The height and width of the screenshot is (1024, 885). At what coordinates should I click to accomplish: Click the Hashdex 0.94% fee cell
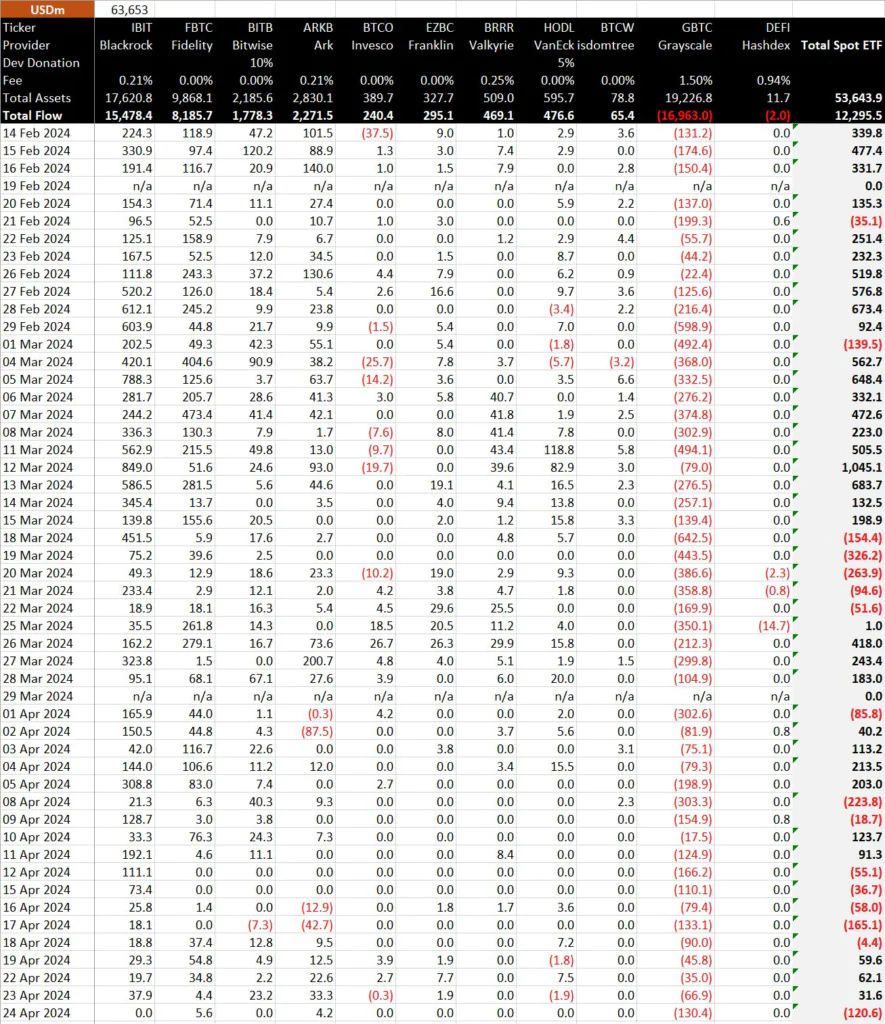click(x=773, y=80)
